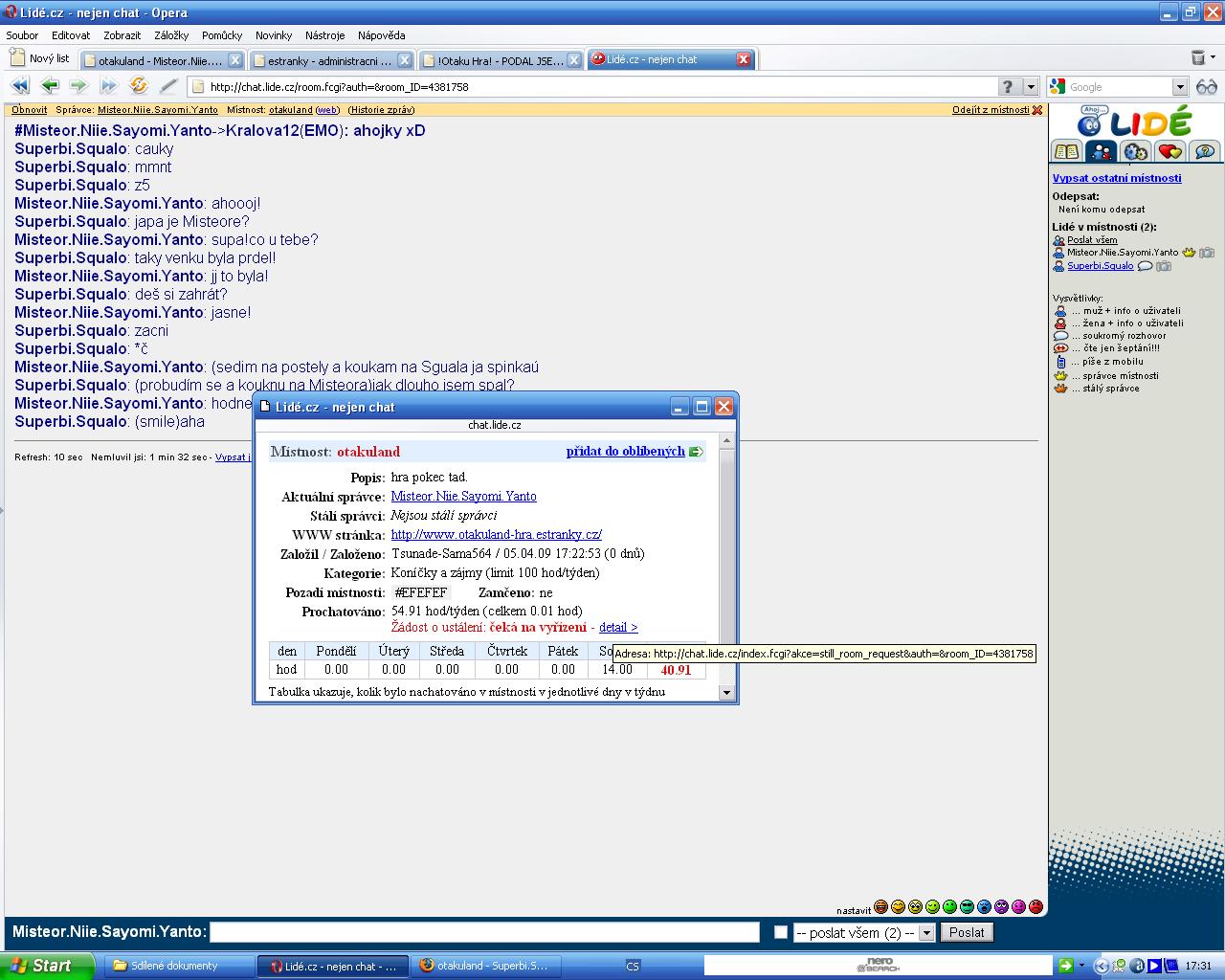Insert the blue surprised smiley
The image size is (1225, 980).
click(984, 906)
